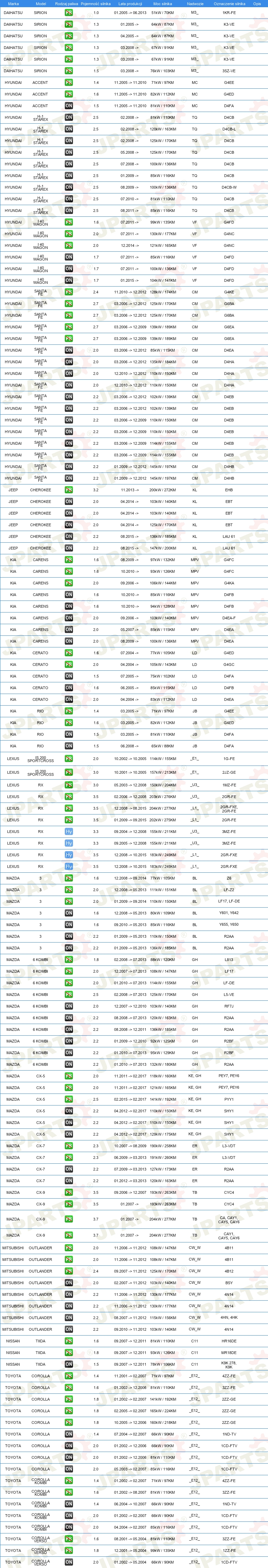268x1568 pixels.
Task: Click petrol icon in Mazda 6 Kombi L5-VE row
Action: coord(69,995)
